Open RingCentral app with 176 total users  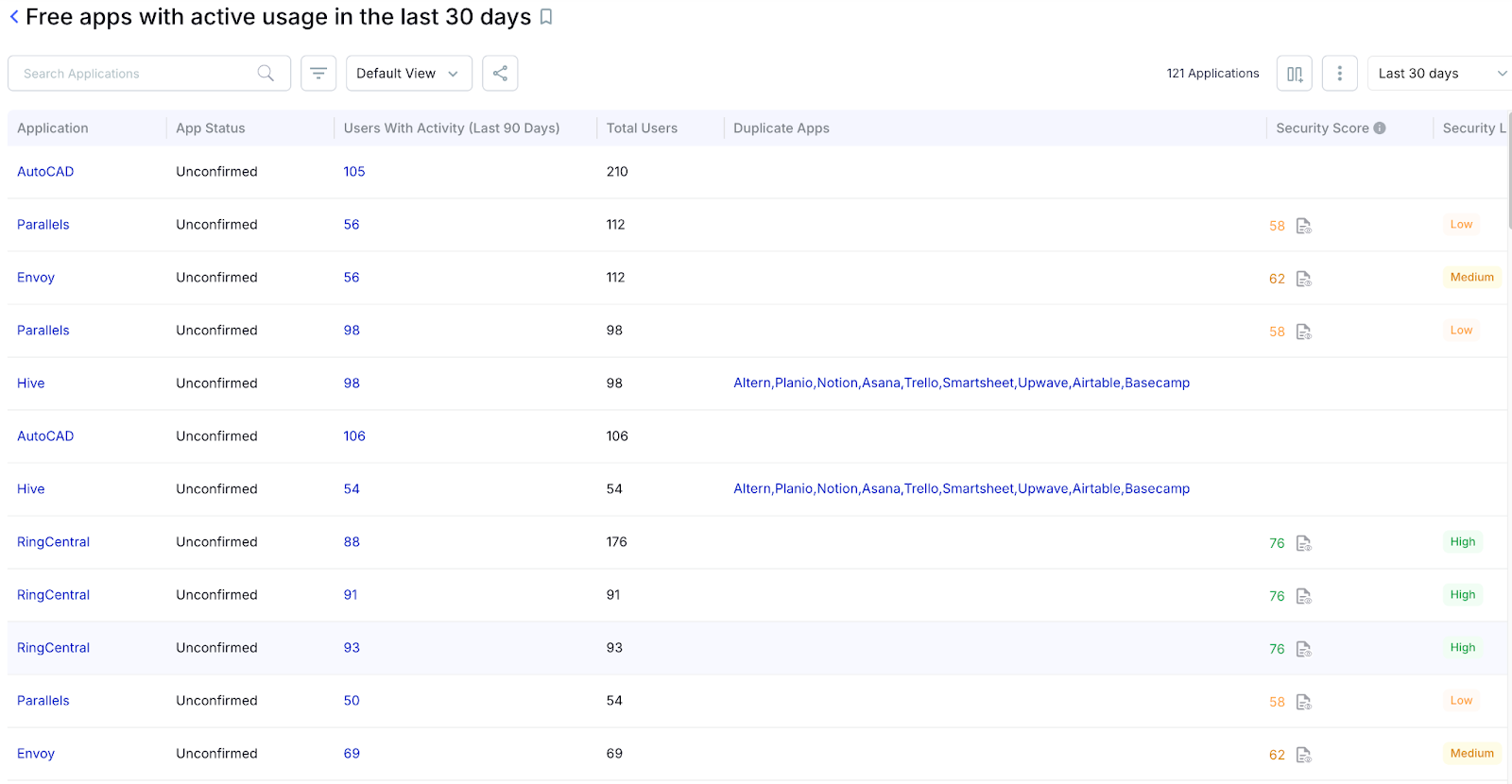point(54,542)
